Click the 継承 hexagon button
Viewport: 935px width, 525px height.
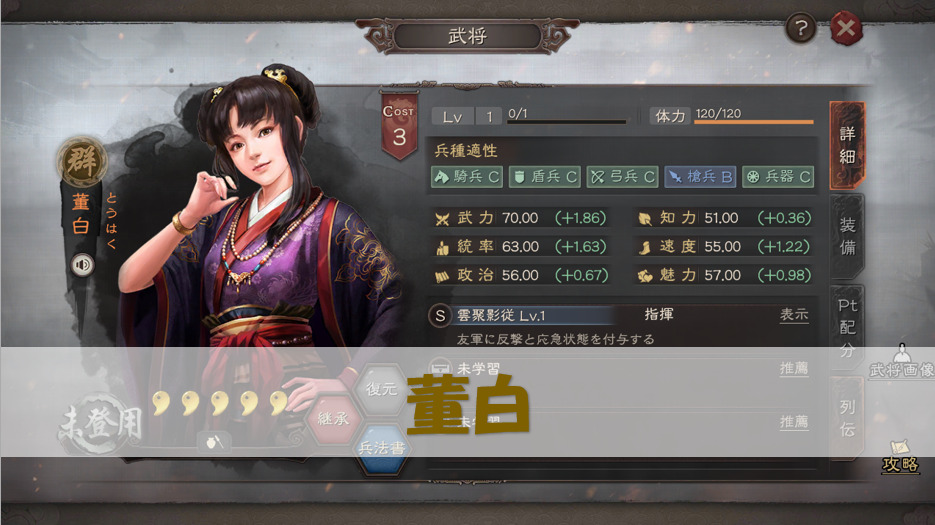click(x=333, y=419)
